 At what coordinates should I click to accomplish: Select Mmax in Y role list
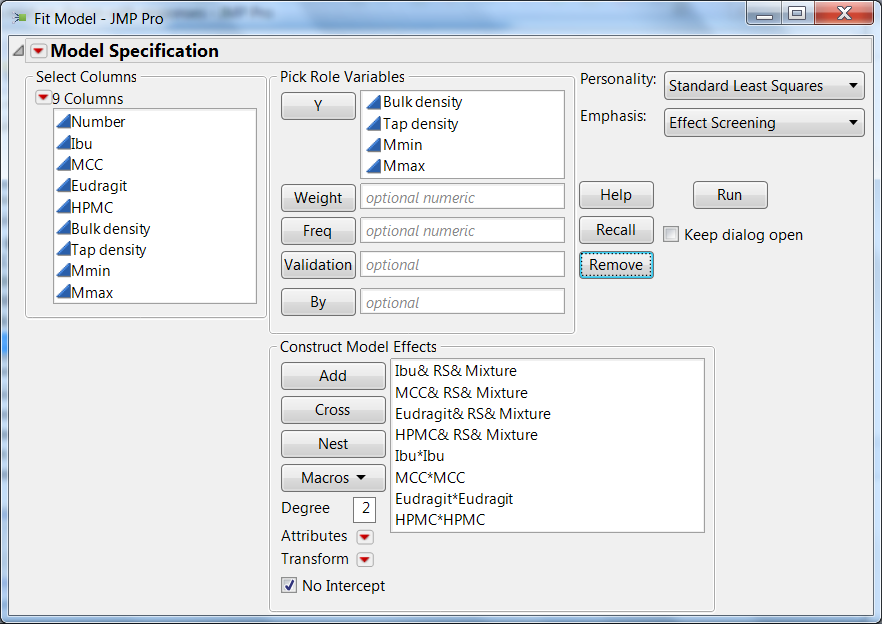coord(462,166)
